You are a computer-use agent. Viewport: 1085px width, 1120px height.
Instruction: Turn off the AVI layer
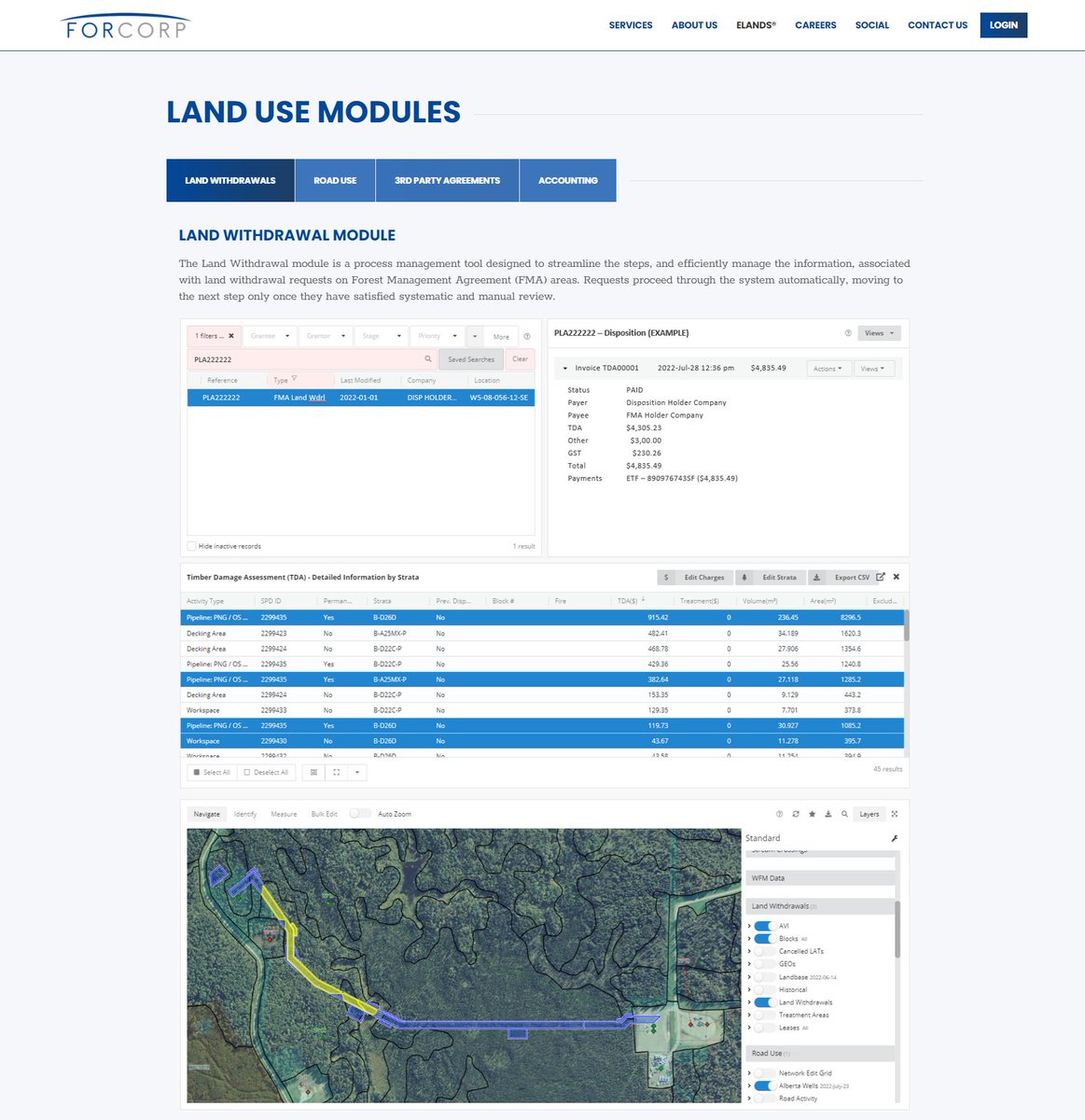(764, 926)
